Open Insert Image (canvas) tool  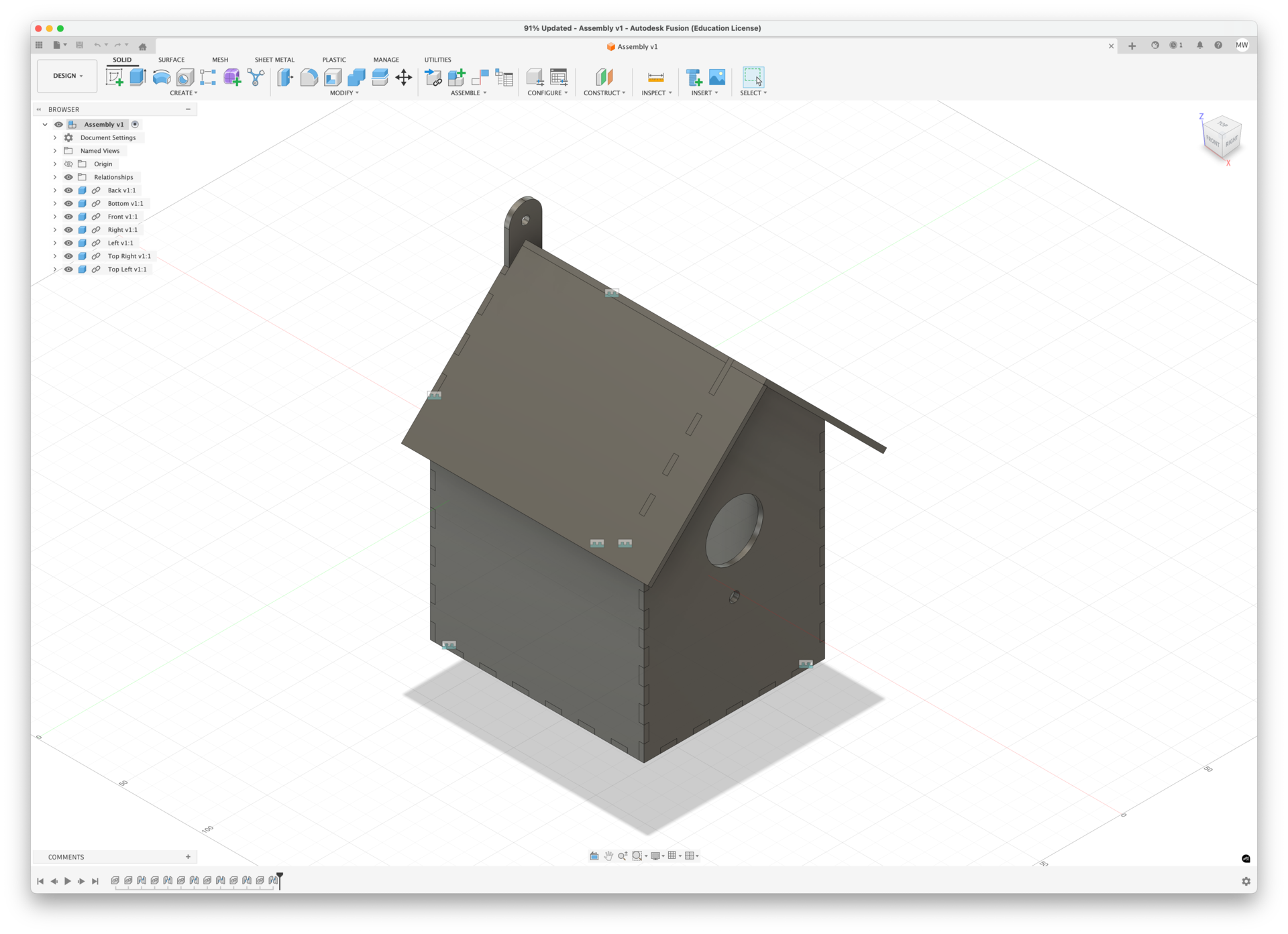click(717, 77)
